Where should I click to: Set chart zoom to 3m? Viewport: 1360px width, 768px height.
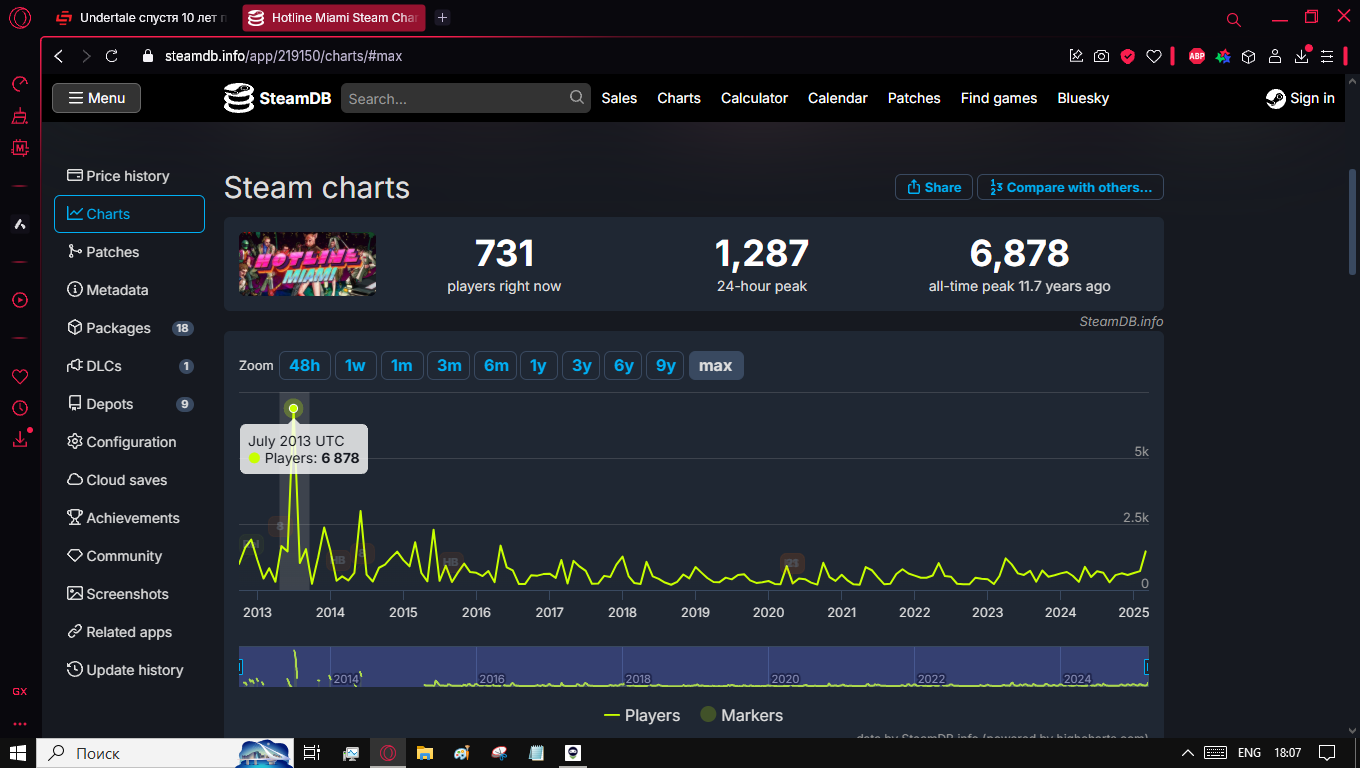pos(449,366)
